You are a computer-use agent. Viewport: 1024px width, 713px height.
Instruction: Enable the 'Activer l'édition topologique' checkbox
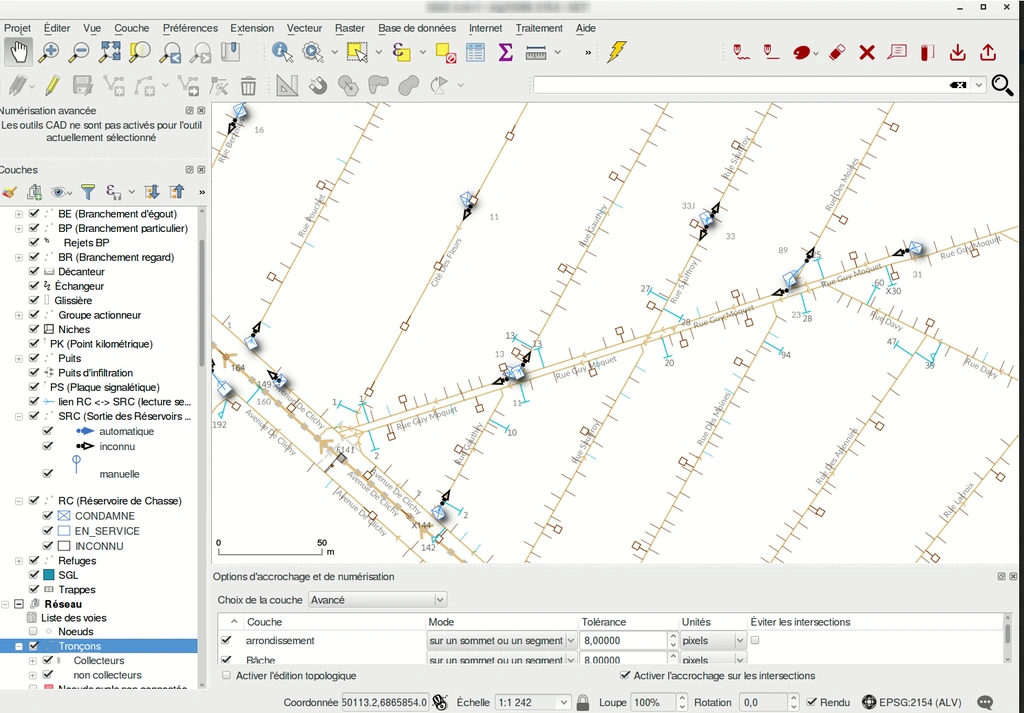(227, 676)
